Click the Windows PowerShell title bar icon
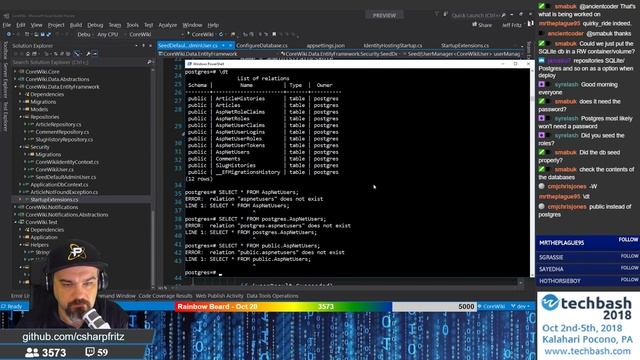The image size is (640, 360). pos(189,64)
